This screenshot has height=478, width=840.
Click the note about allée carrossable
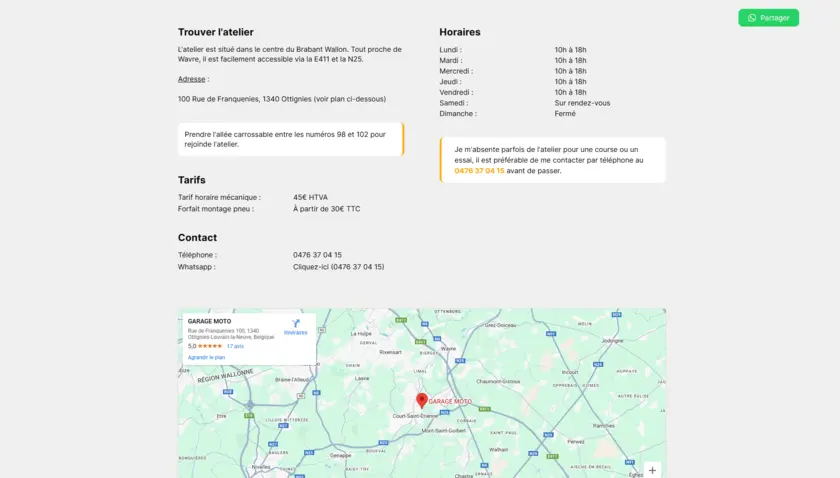[291, 139]
